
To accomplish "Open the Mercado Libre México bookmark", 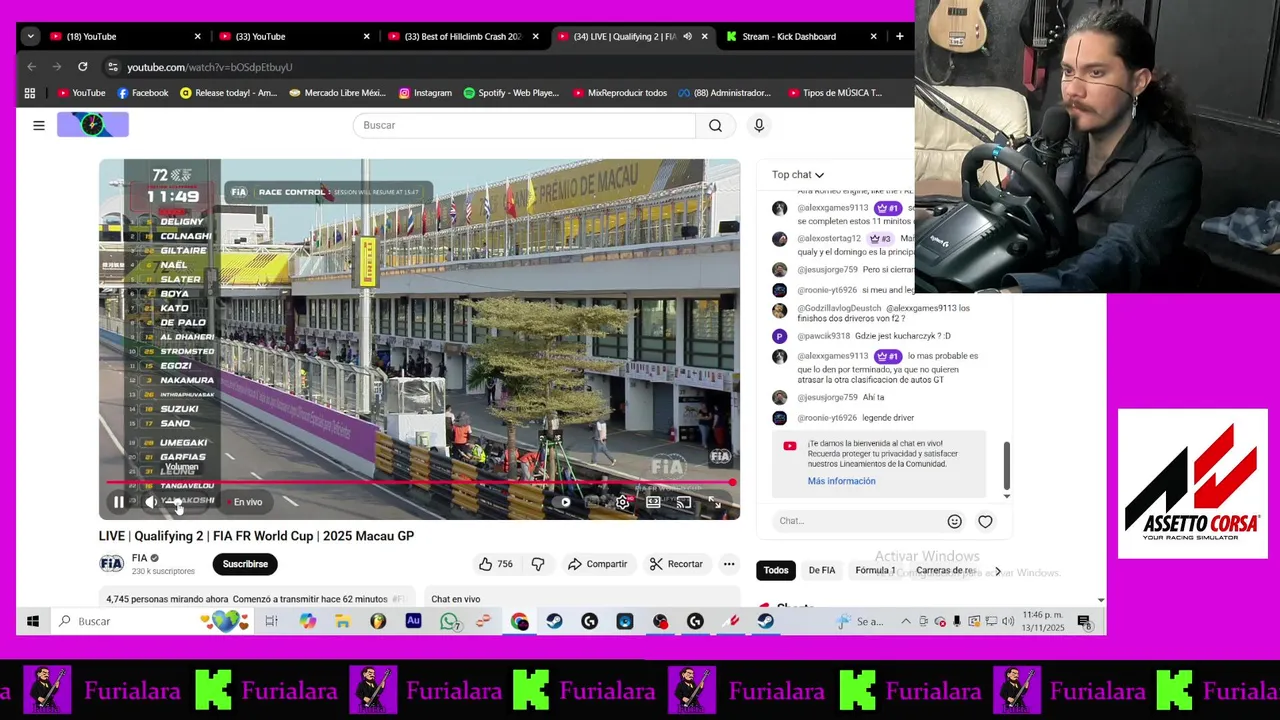I will tap(337, 93).
